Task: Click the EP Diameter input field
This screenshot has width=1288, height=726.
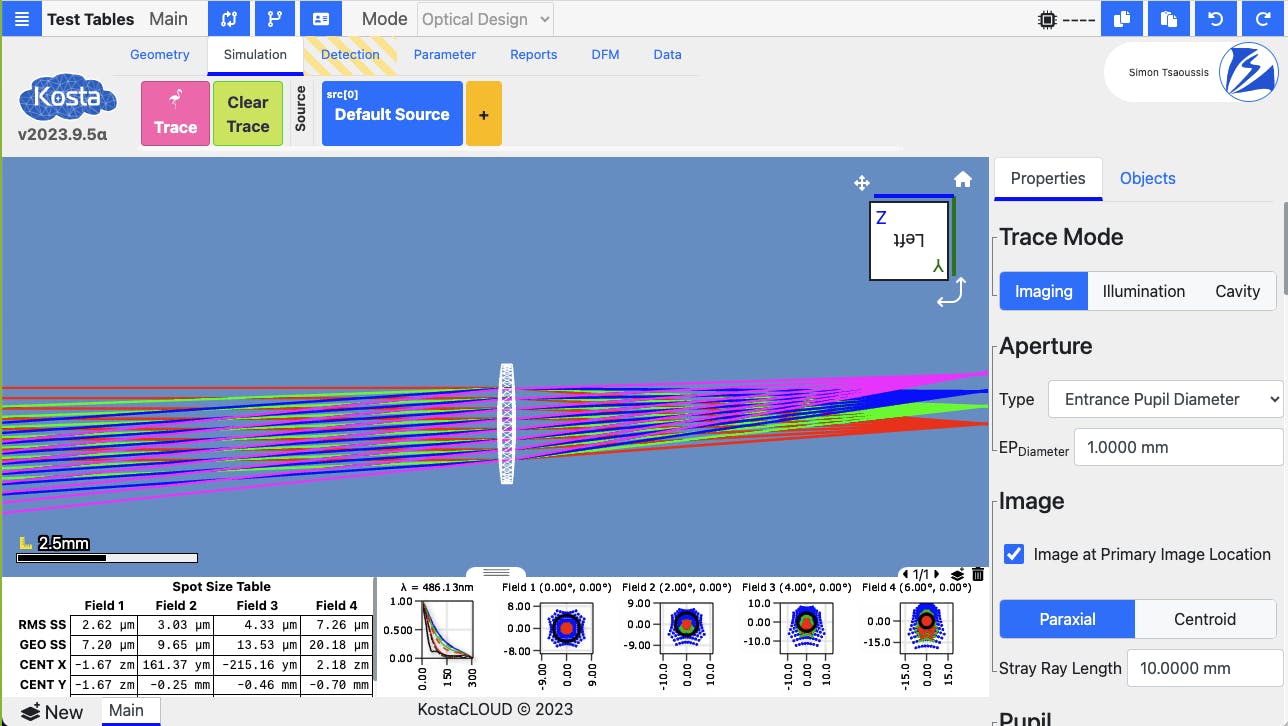Action: [x=1177, y=447]
